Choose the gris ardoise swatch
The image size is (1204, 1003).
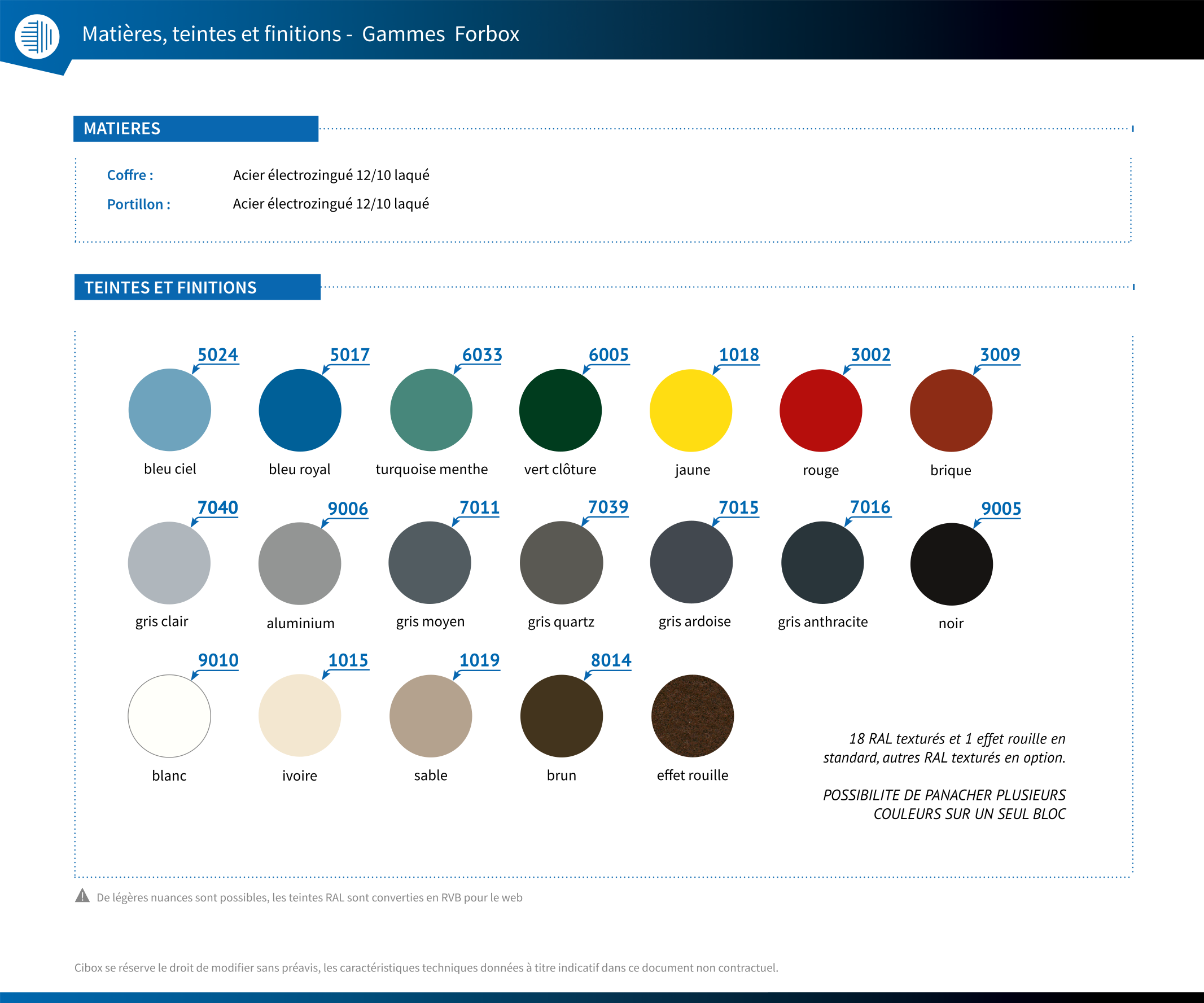(x=691, y=562)
